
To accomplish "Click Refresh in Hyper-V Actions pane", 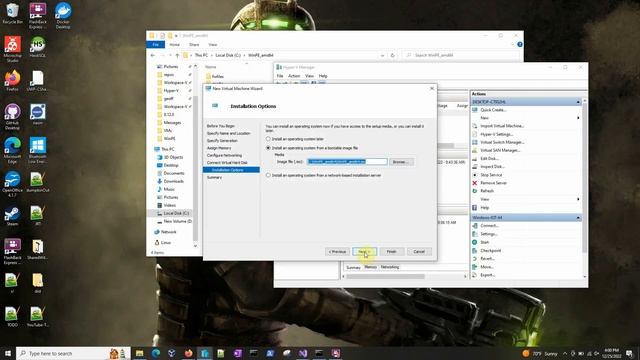I will click(x=487, y=191).
